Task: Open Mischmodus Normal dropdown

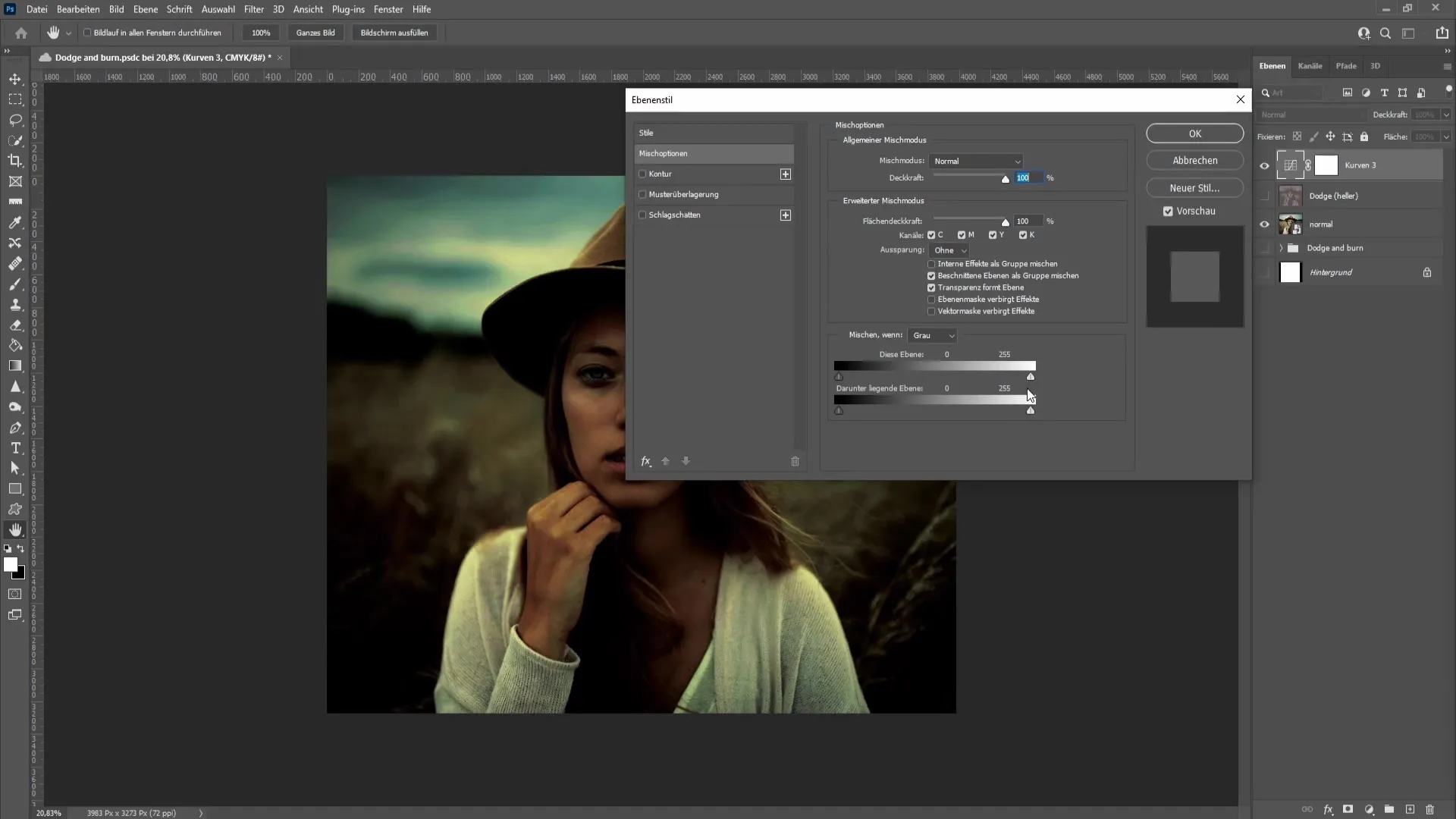Action: [977, 161]
